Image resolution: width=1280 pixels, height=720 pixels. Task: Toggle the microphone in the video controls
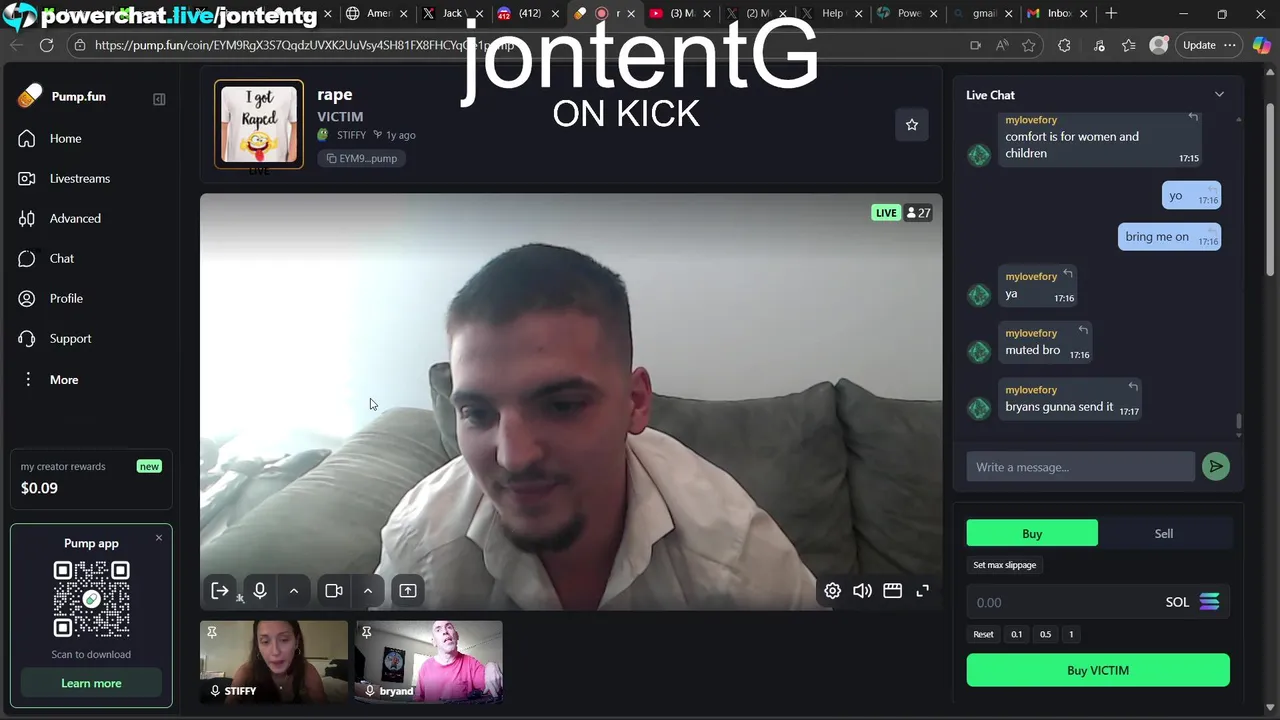tap(260, 591)
